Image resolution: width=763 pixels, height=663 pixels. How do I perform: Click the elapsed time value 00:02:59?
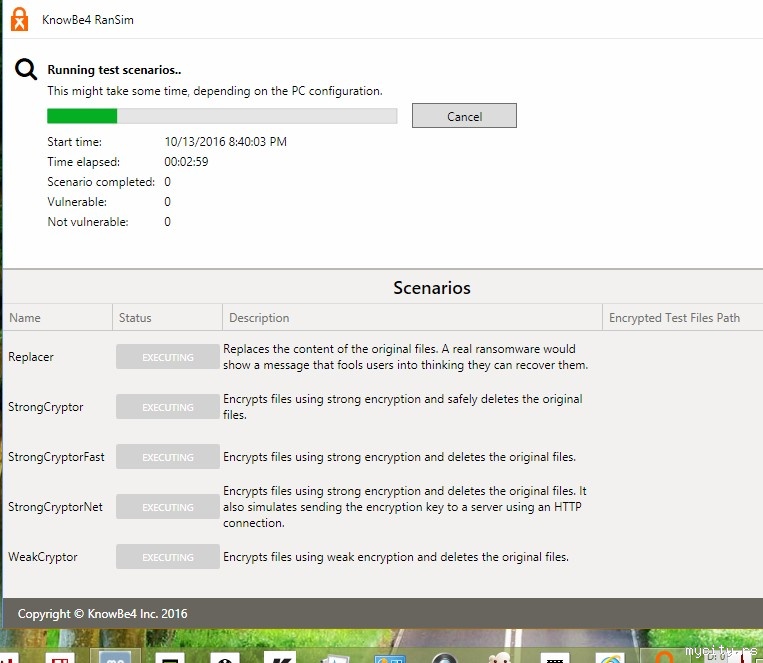coord(186,162)
